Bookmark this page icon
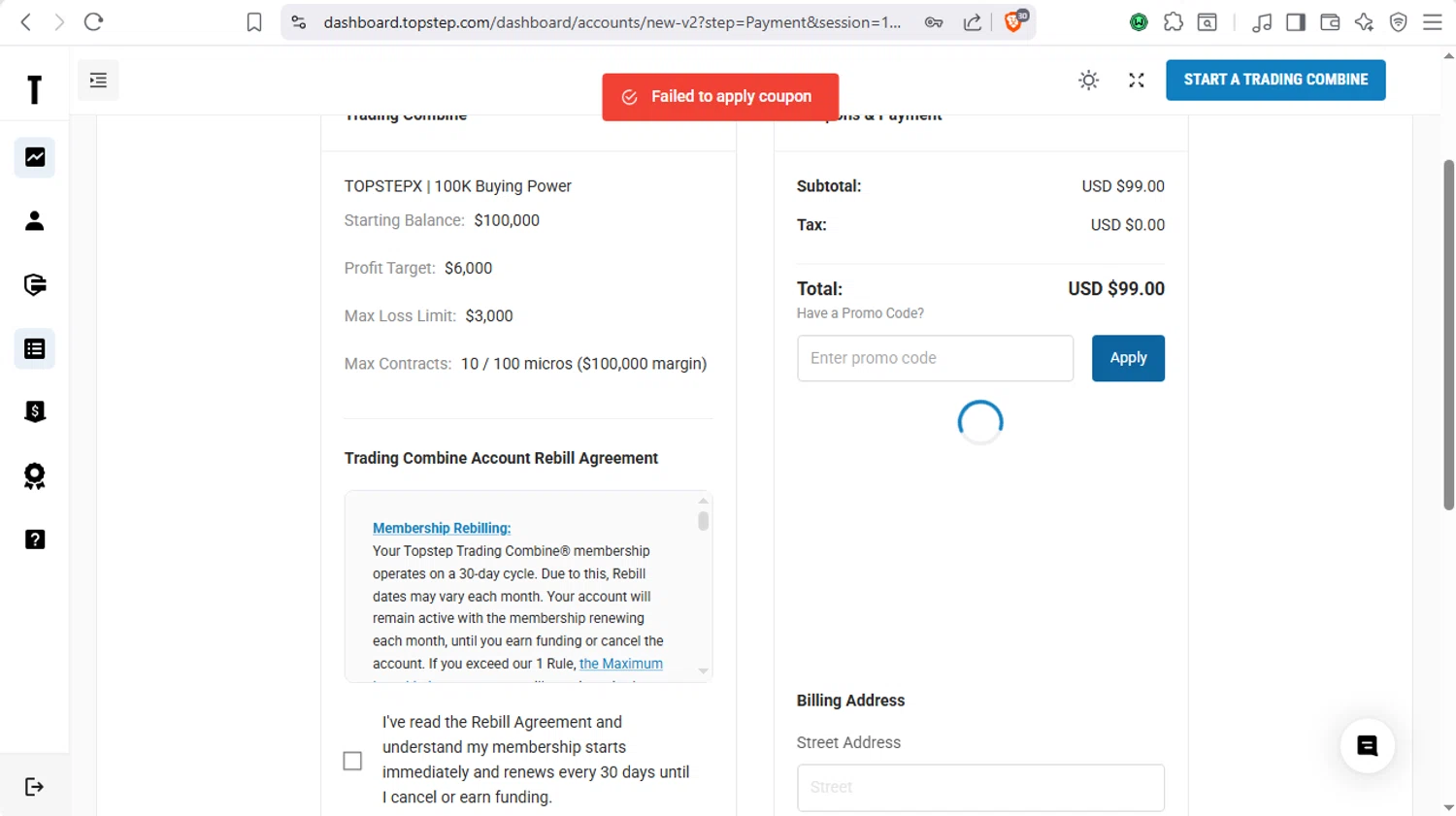The height and width of the screenshot is (816, 1456). [254, 21]
